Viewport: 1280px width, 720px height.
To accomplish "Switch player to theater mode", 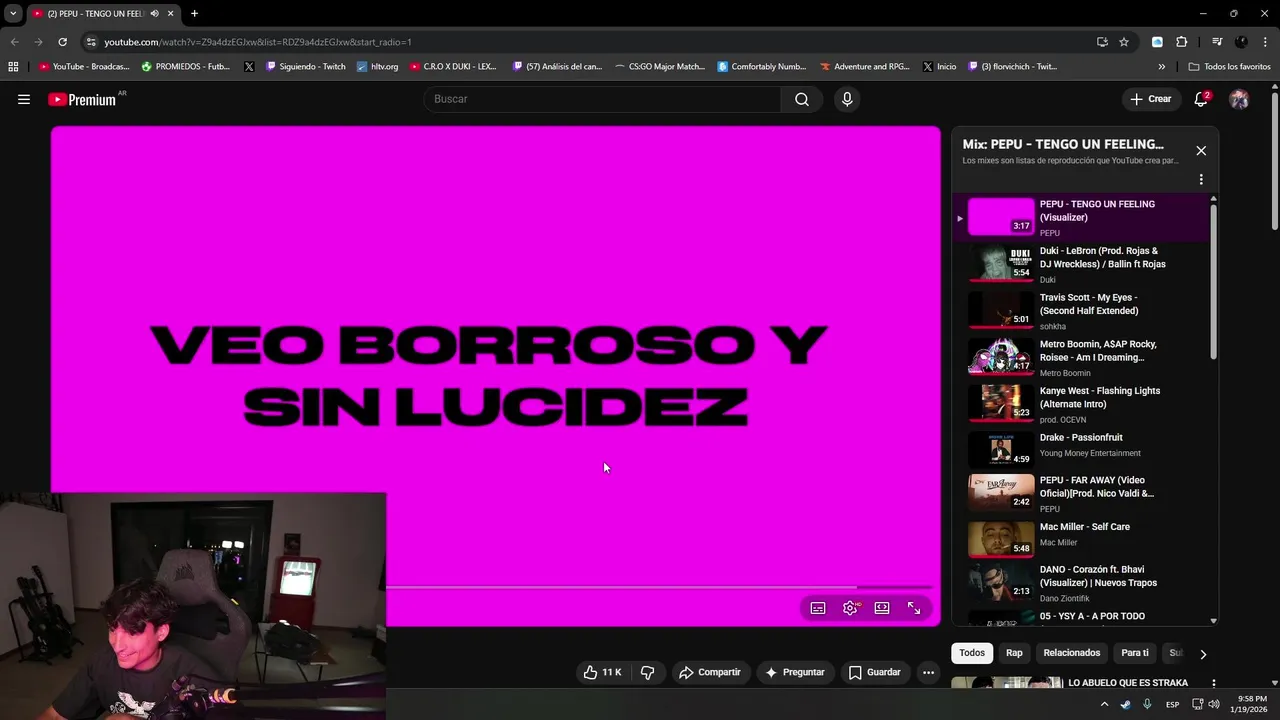I will [882, 608].
